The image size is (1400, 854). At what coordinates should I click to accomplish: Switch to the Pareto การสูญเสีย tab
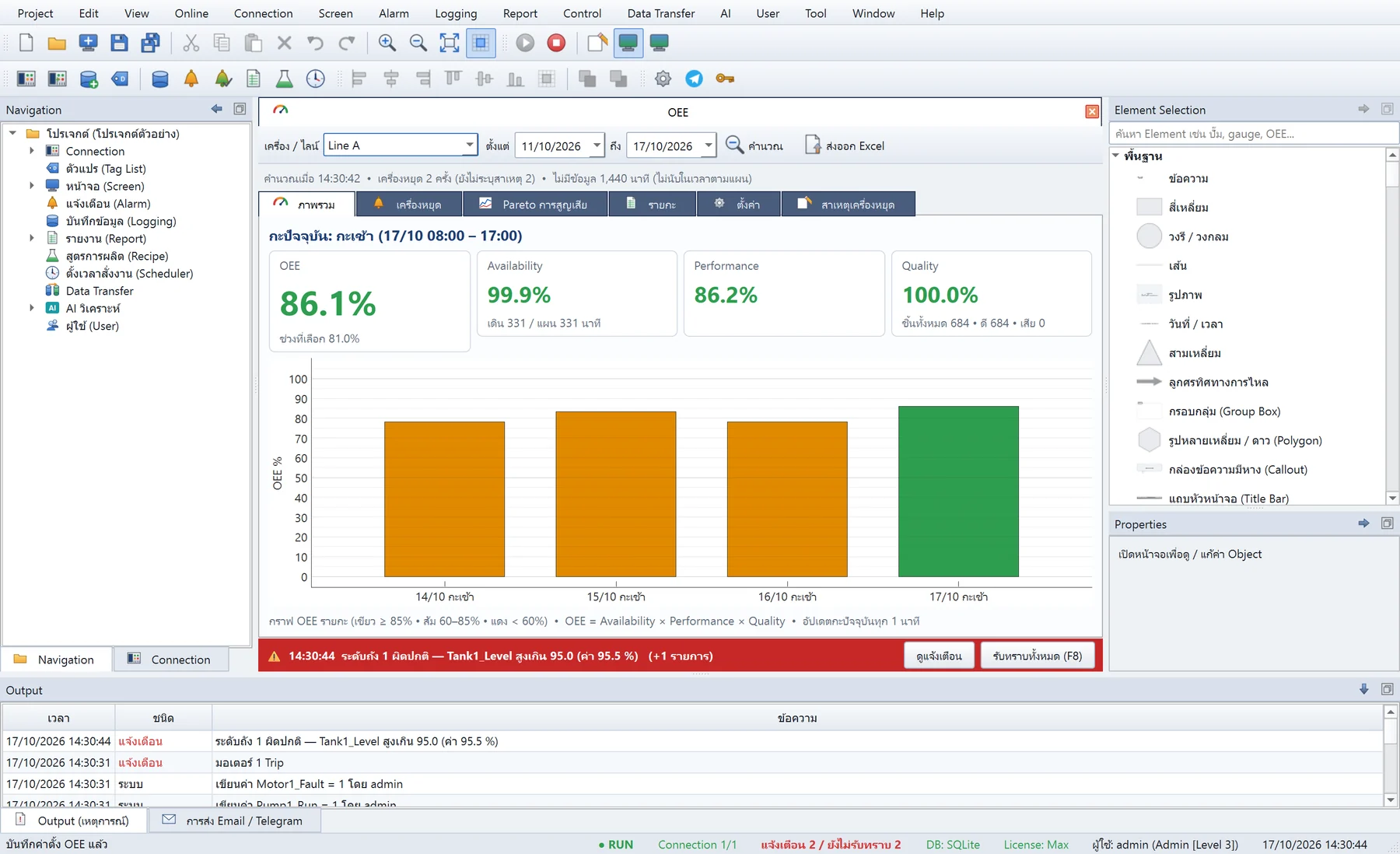(x=535, y=204)
